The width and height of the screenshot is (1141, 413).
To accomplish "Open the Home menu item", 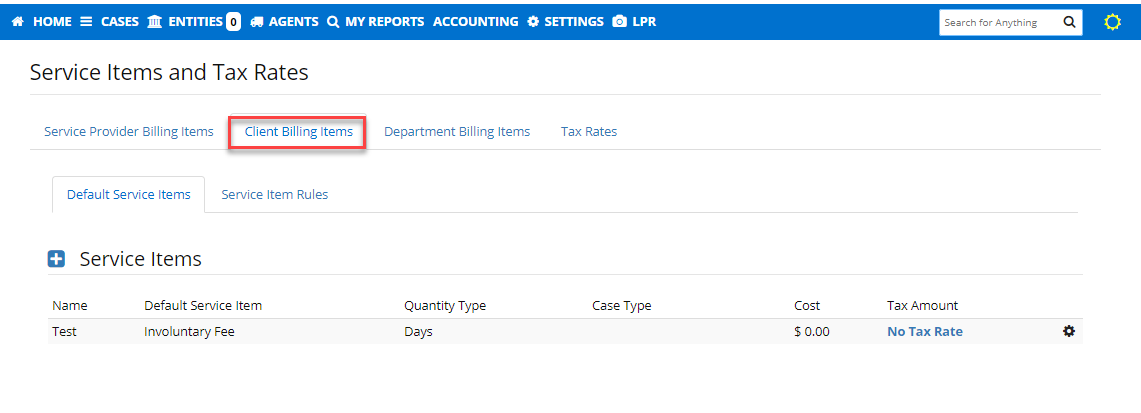I will [x=42, y=22].
